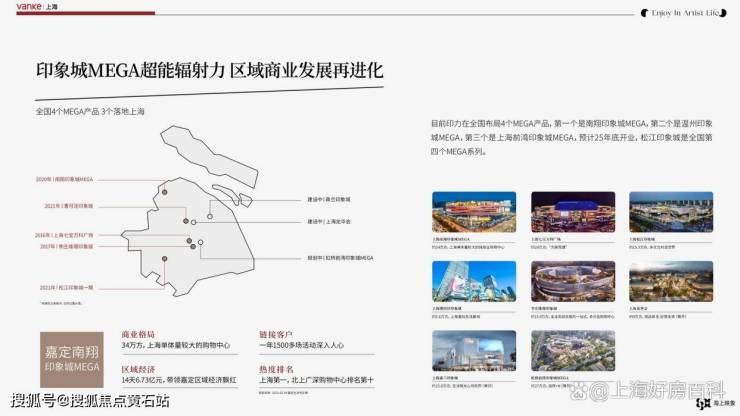740x416 pixels.
Task: Click text '14天6.73亿元, 带领嘉定区域经济飘红'
Action: tap(179, 380)
